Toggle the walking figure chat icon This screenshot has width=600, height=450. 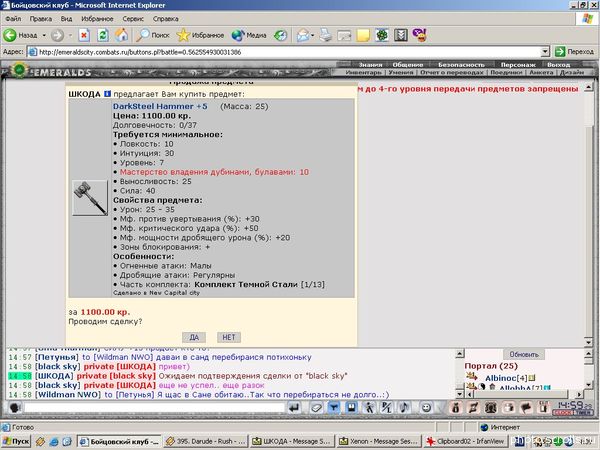(x=369, y=408)
